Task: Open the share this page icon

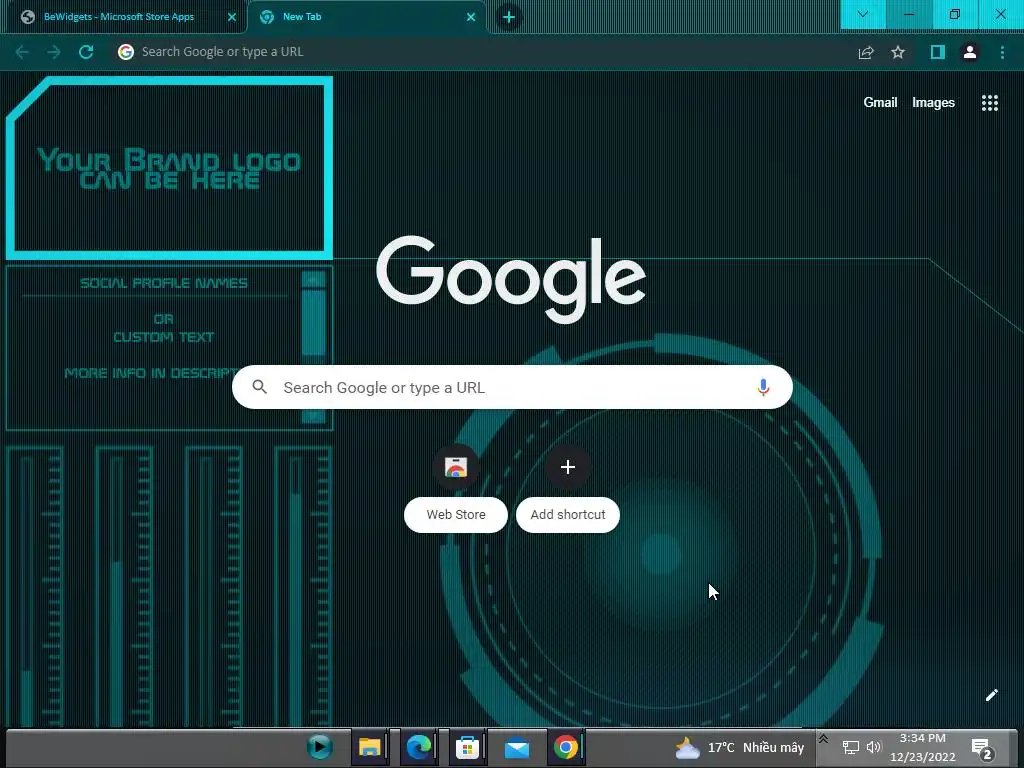Action: (x=866, y=52)
